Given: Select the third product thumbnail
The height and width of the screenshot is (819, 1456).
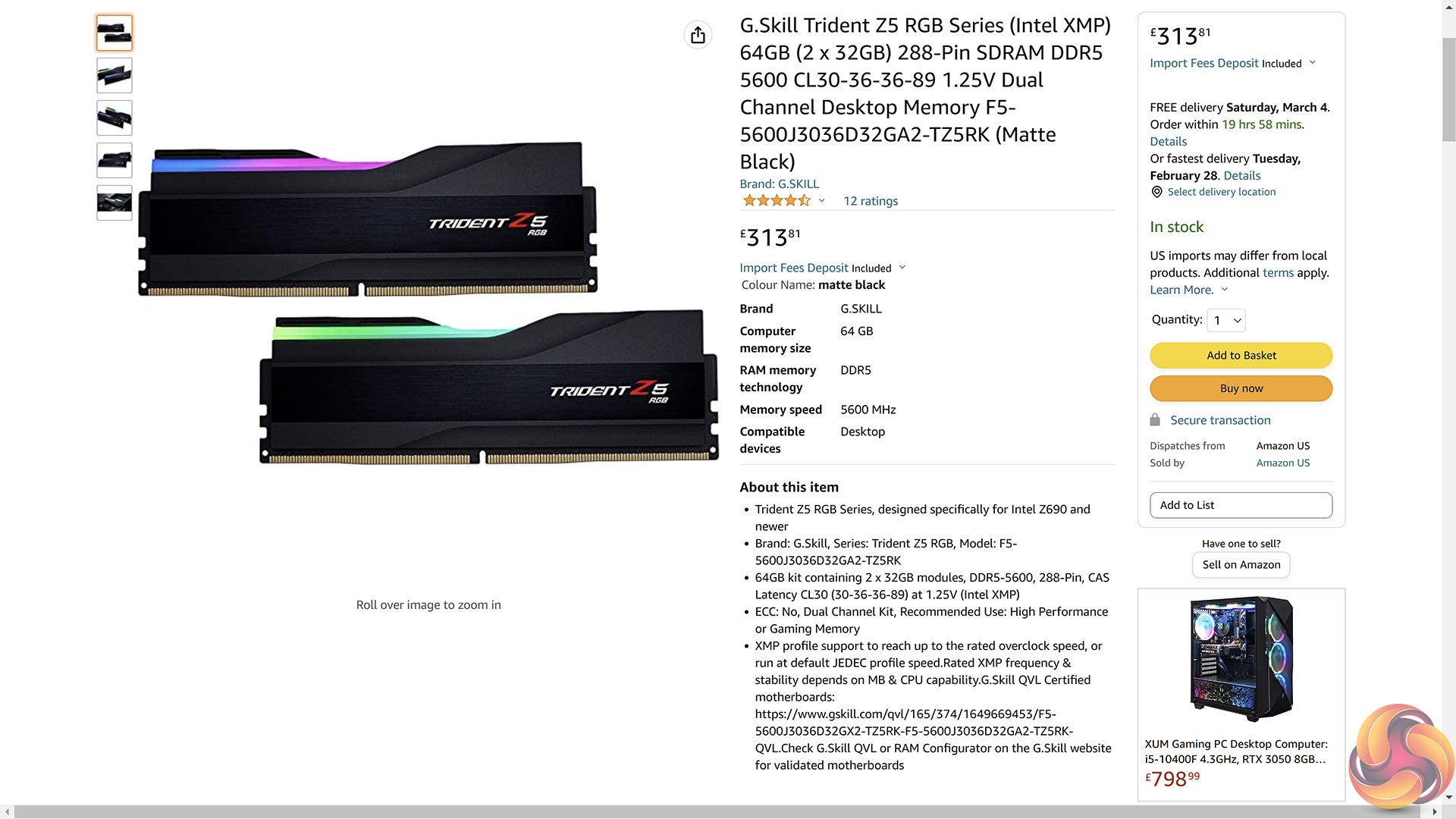Looking at the screenshot, I should click(x=115, y=118).
